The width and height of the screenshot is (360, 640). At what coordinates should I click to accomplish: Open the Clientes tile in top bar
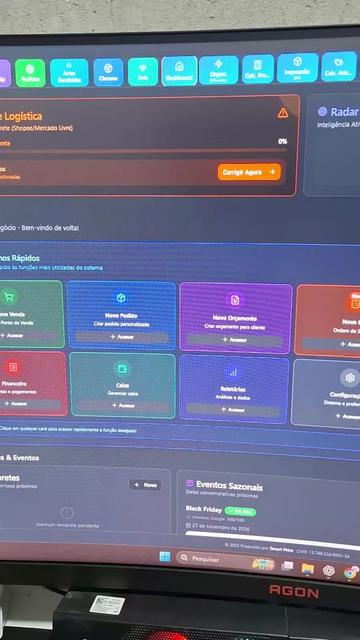coord(108,72)
